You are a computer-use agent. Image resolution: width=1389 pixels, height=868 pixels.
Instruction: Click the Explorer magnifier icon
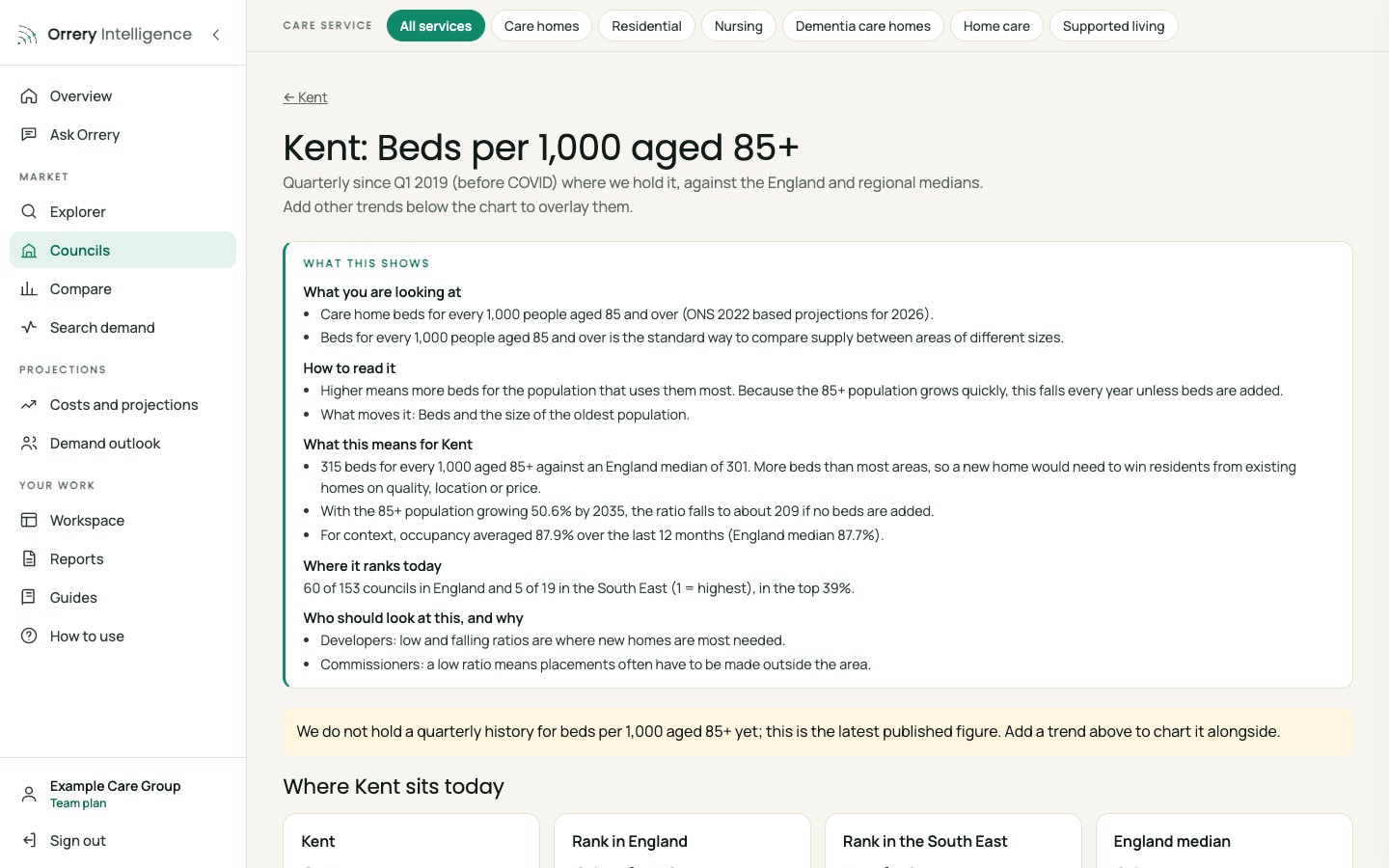click(29, 211)
